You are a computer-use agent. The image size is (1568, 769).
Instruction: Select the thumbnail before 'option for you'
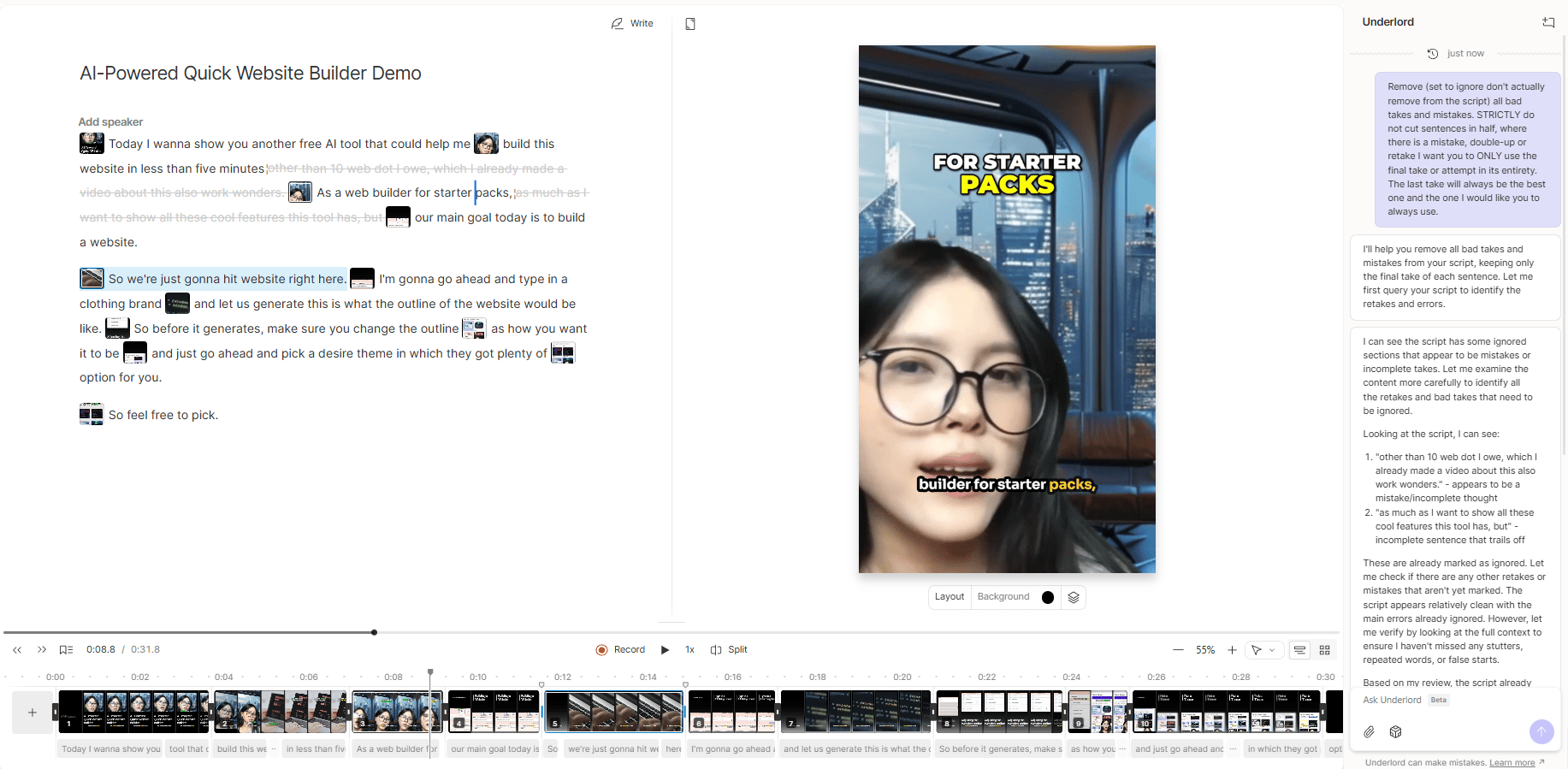pyautogui.click(x=563, y=352)
